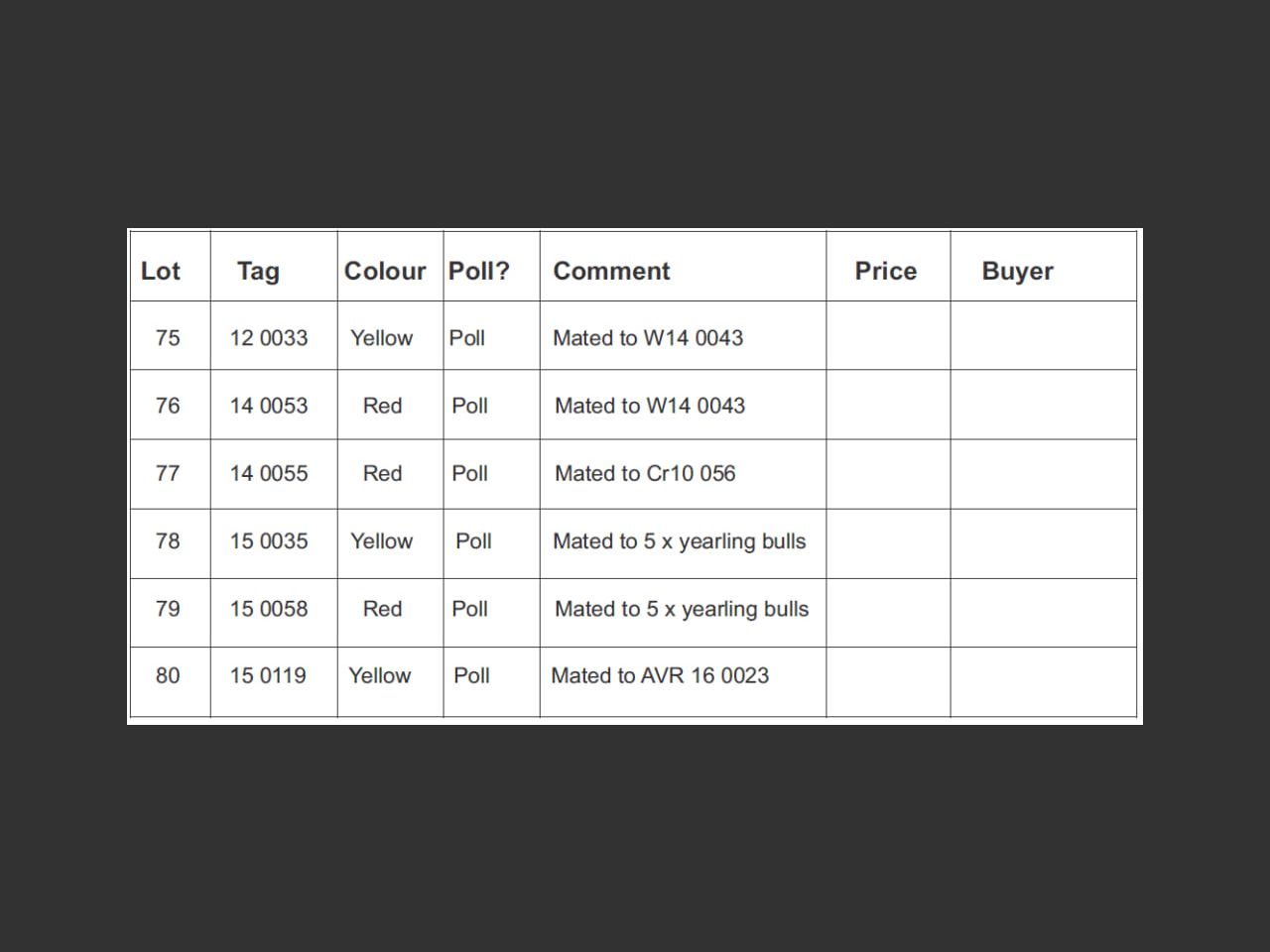This screenshot has height=952, width=1270.
Task: Select tag 12 0033 cell
Action: (269, 337)
